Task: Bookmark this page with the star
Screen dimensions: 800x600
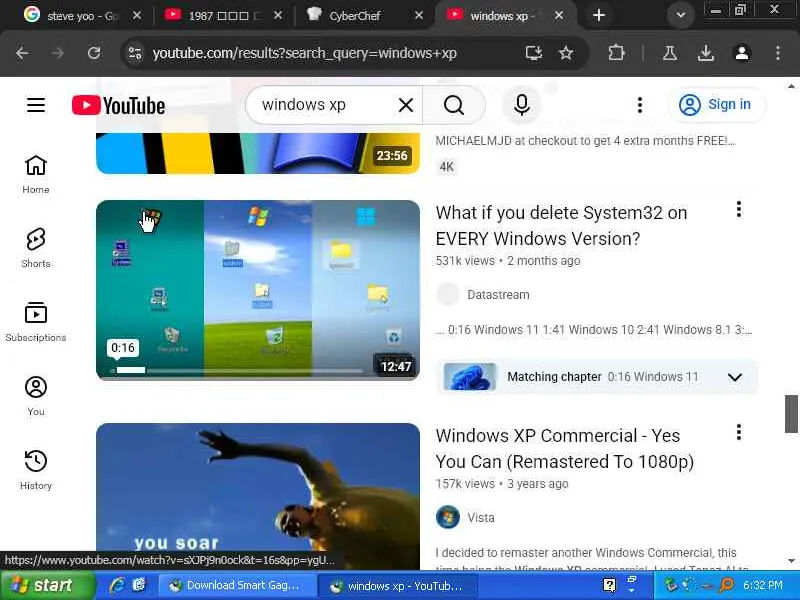Action: point(566,53)
